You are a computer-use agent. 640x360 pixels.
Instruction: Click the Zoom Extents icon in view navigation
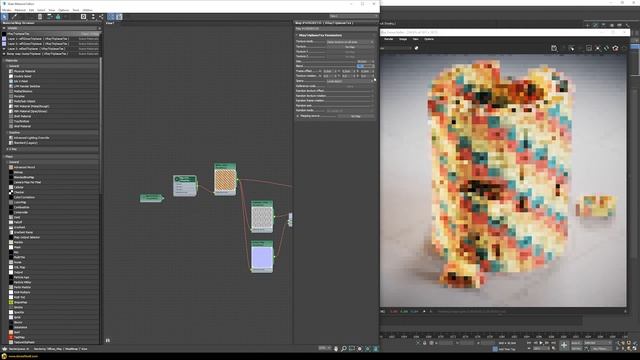point(360,349)
